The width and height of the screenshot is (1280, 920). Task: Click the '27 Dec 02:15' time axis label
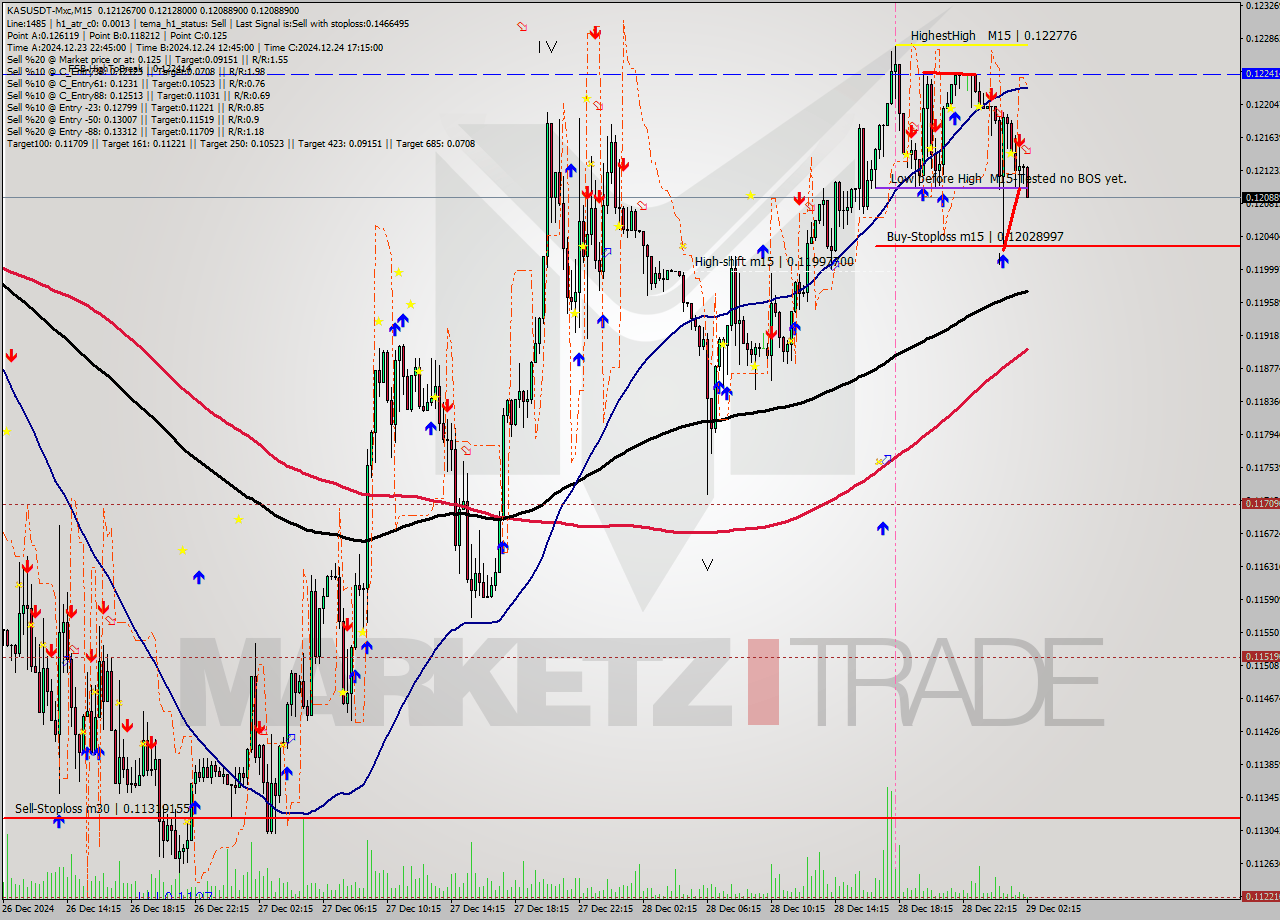[287, 910]
